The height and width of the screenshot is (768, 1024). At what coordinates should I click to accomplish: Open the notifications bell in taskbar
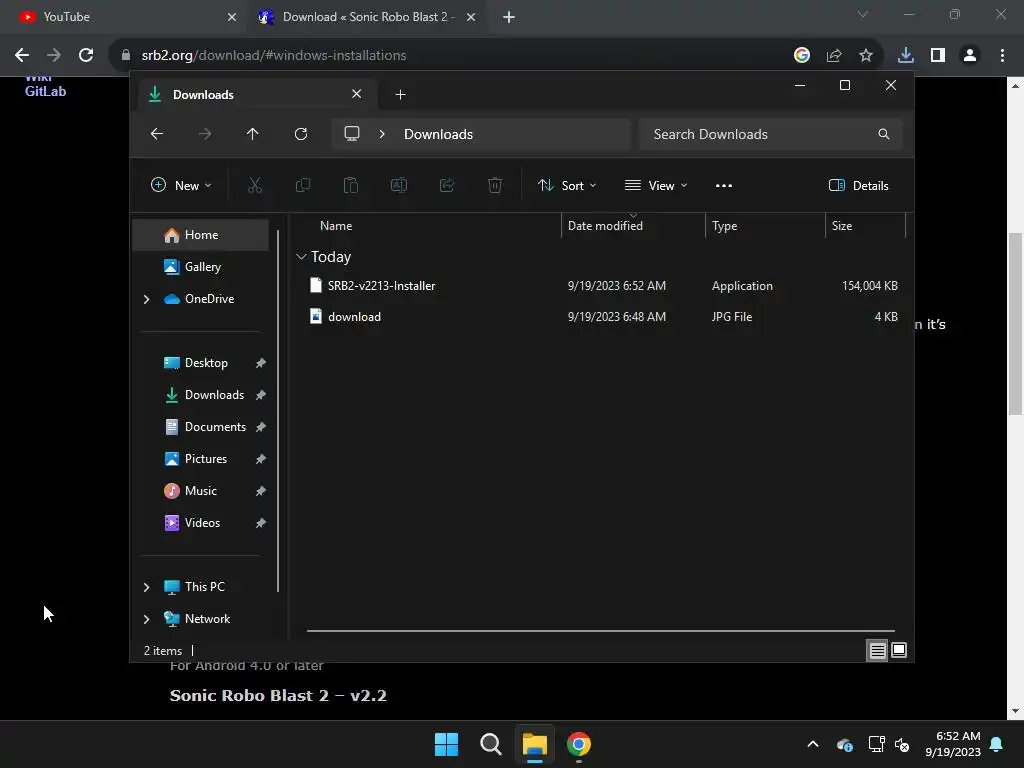click(x=997, y=744)
